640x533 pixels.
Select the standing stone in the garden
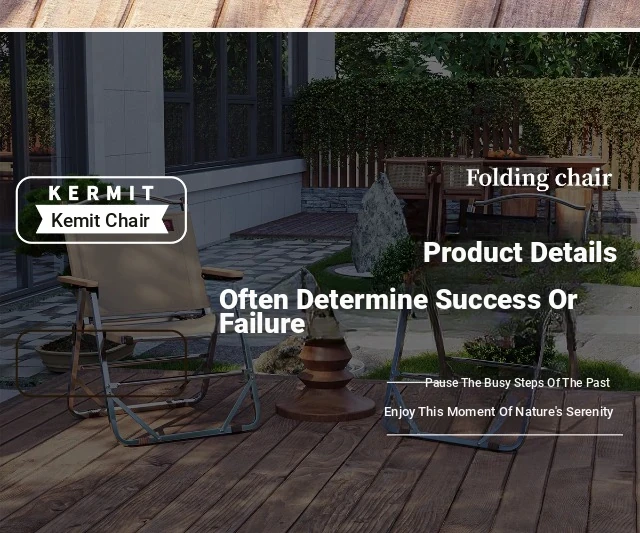pos(379,224)
